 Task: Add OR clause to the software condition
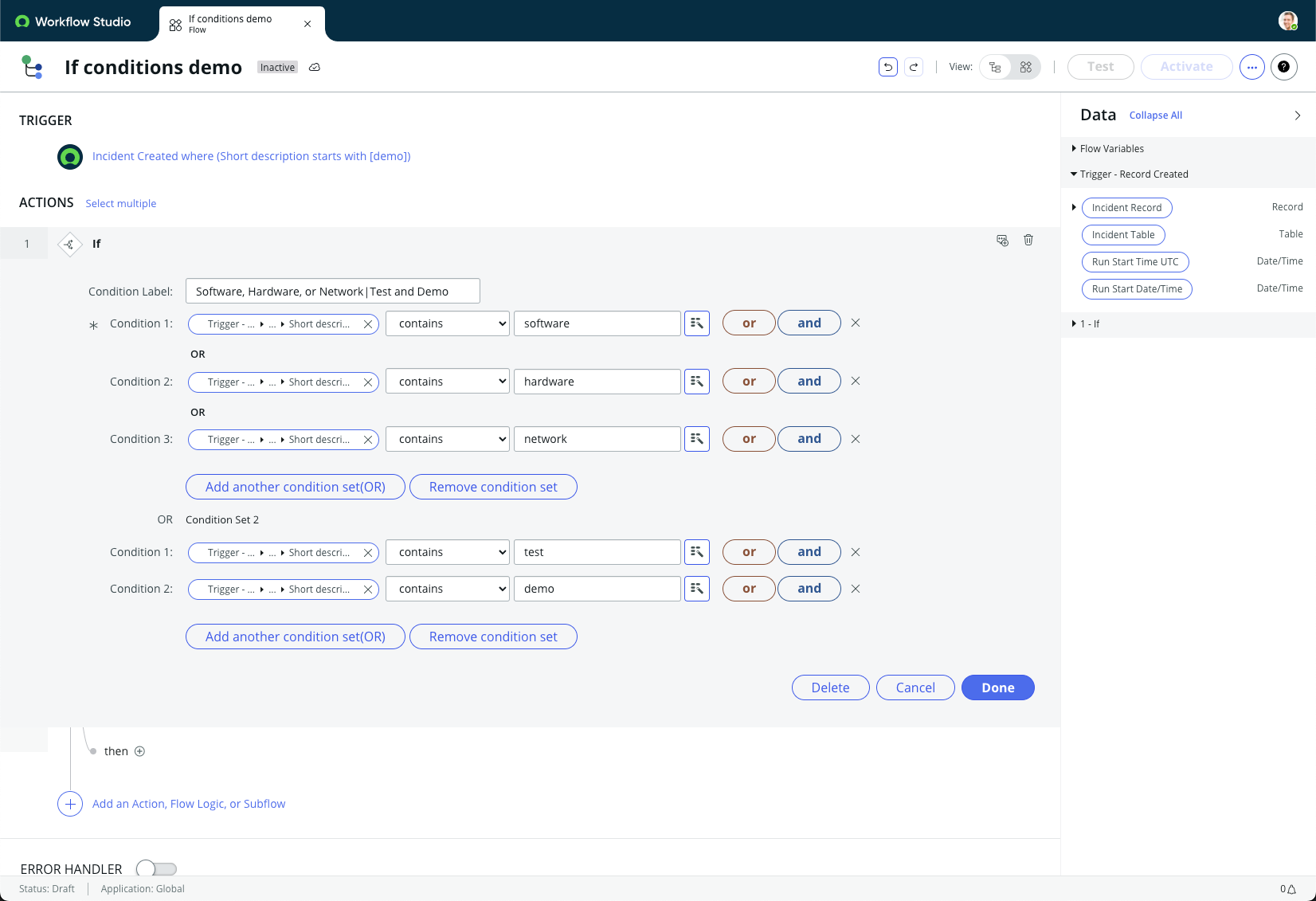click(x=749, y=323)
